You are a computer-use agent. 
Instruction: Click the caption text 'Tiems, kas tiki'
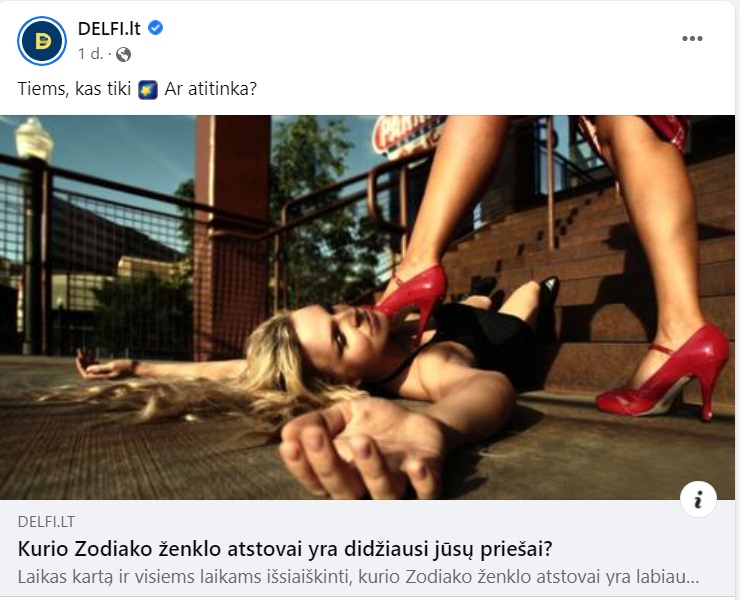74,89
